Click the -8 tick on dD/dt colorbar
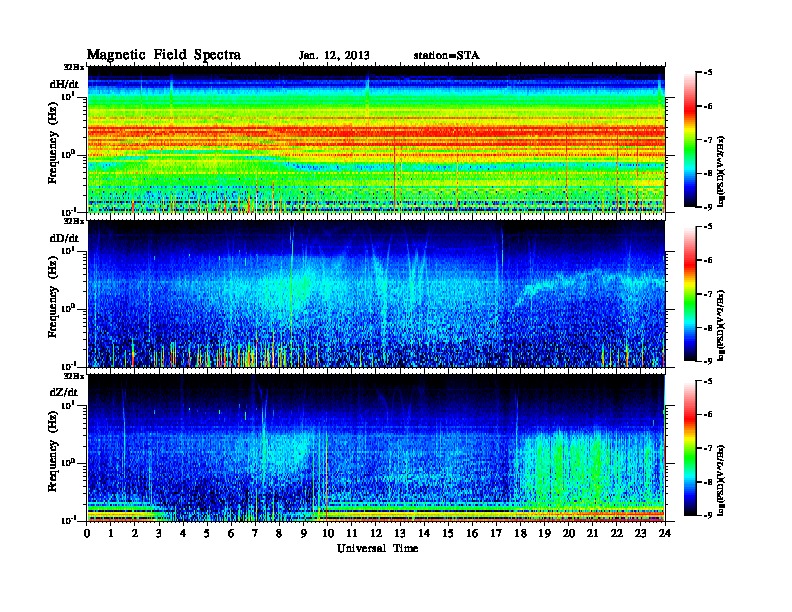Image resolution: width=792 pixels, height=612 pixels. [x=707, y=327]
